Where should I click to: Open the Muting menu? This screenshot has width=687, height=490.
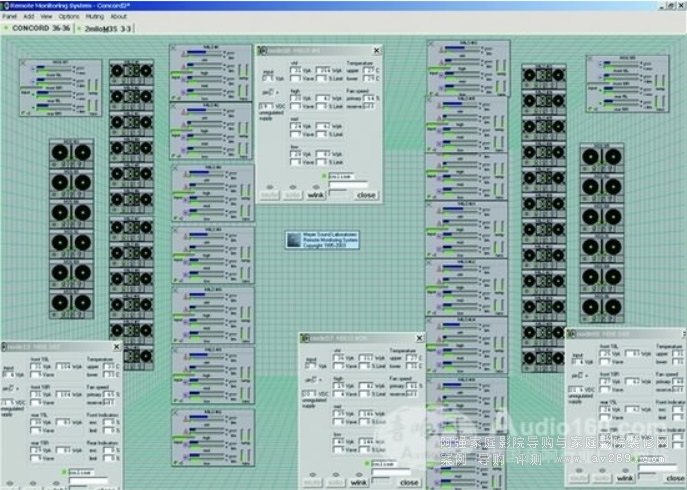pos(93,17)
